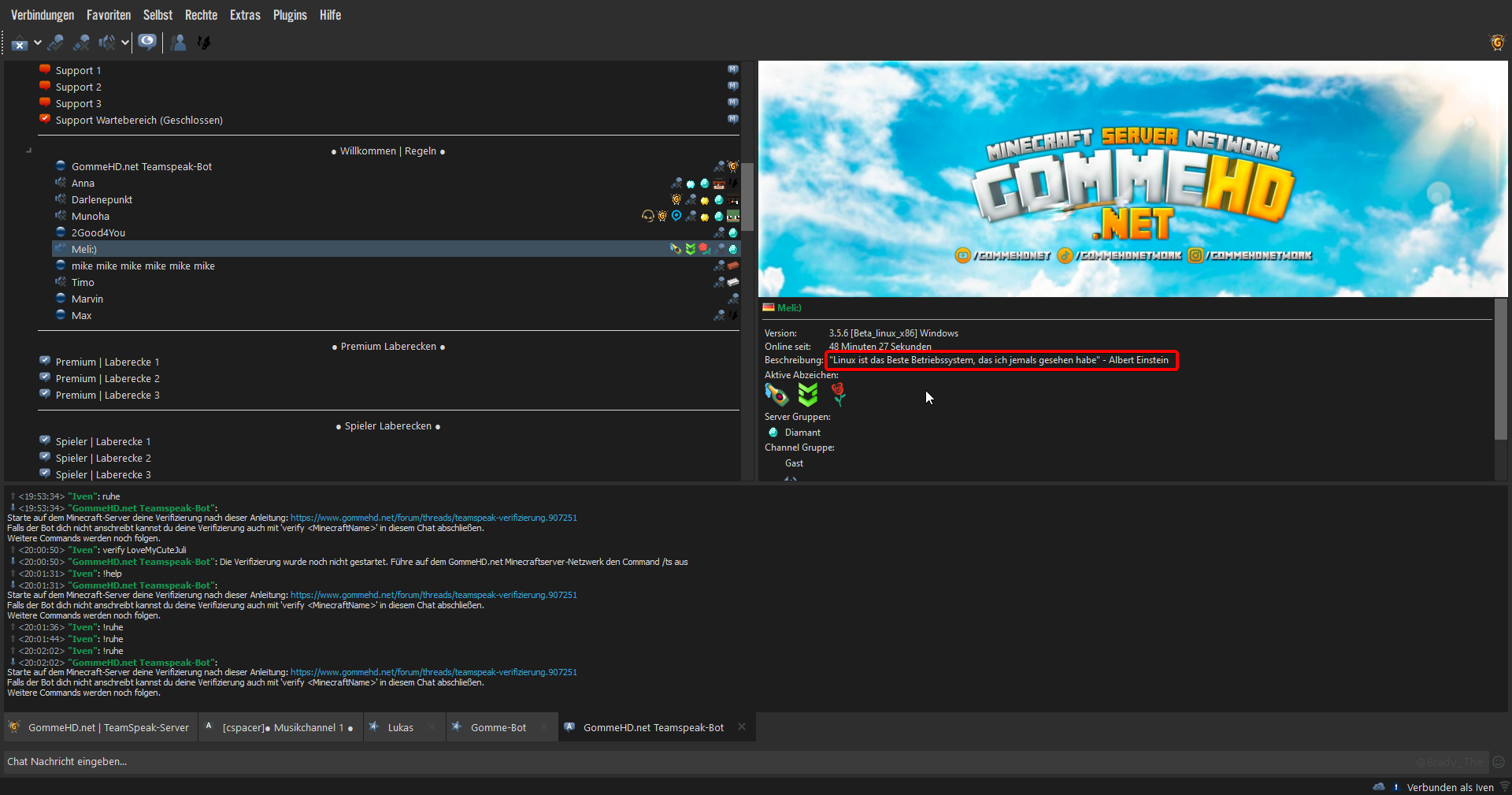Mute microphone using the toolbar icon
The image size is (1512, 795).
tap(81, 43)
